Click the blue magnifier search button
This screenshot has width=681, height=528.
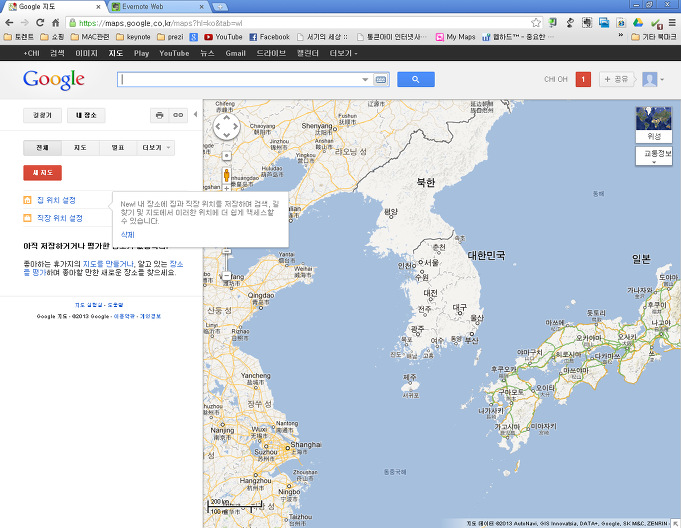[x=416, y=79]
